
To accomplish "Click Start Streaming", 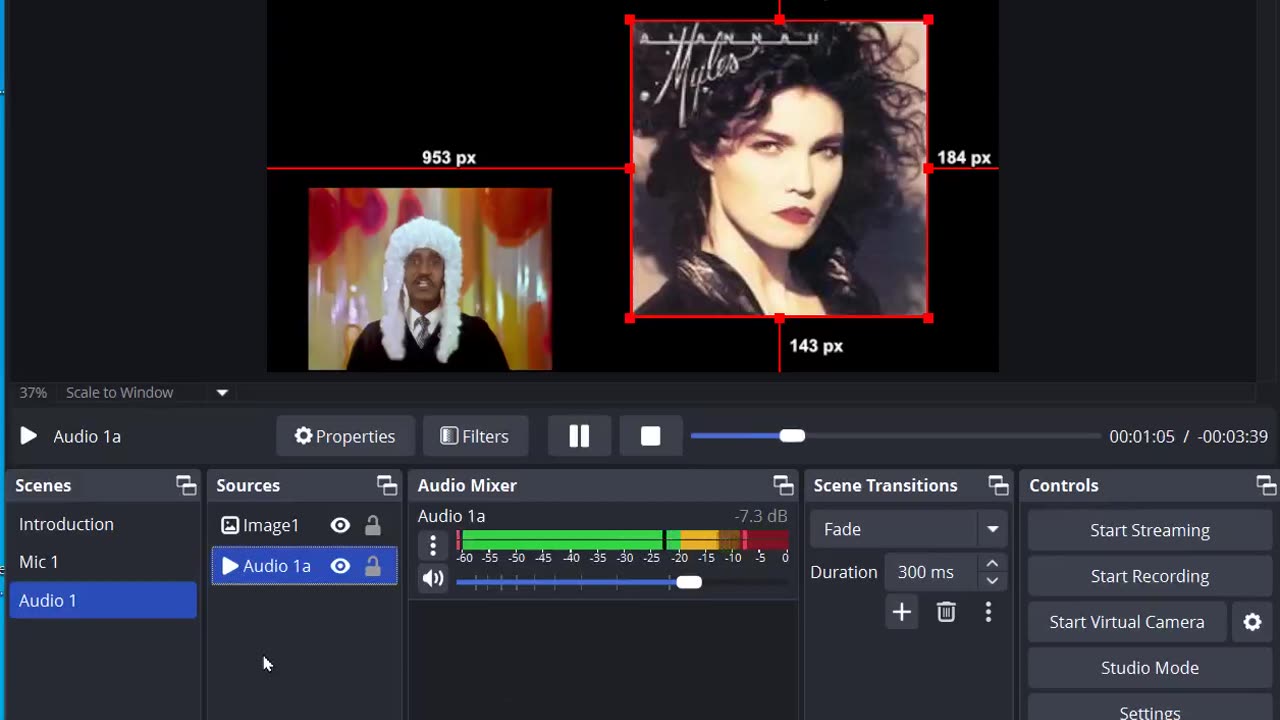I will (x=1150, y=530).
